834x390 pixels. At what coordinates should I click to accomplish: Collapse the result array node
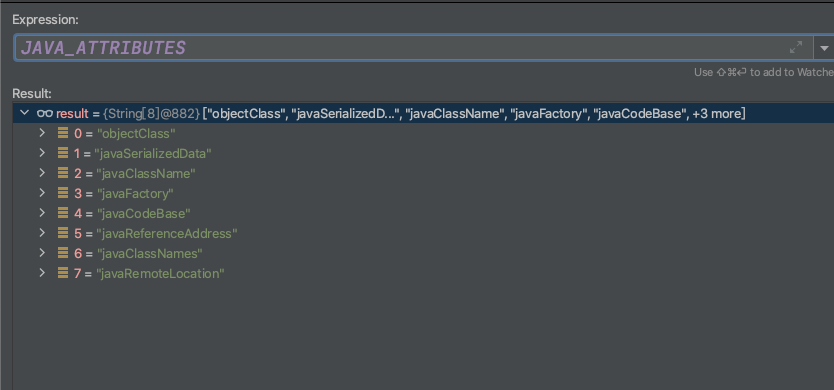[x=23, y=113]
